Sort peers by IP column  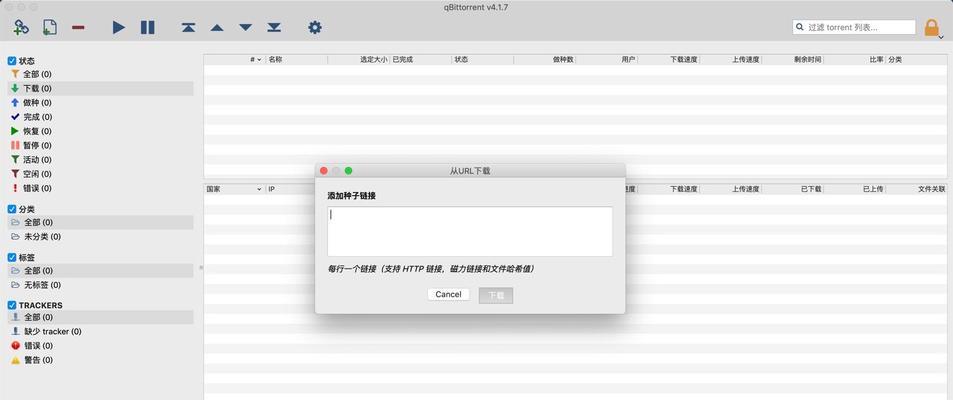[290, 189]
